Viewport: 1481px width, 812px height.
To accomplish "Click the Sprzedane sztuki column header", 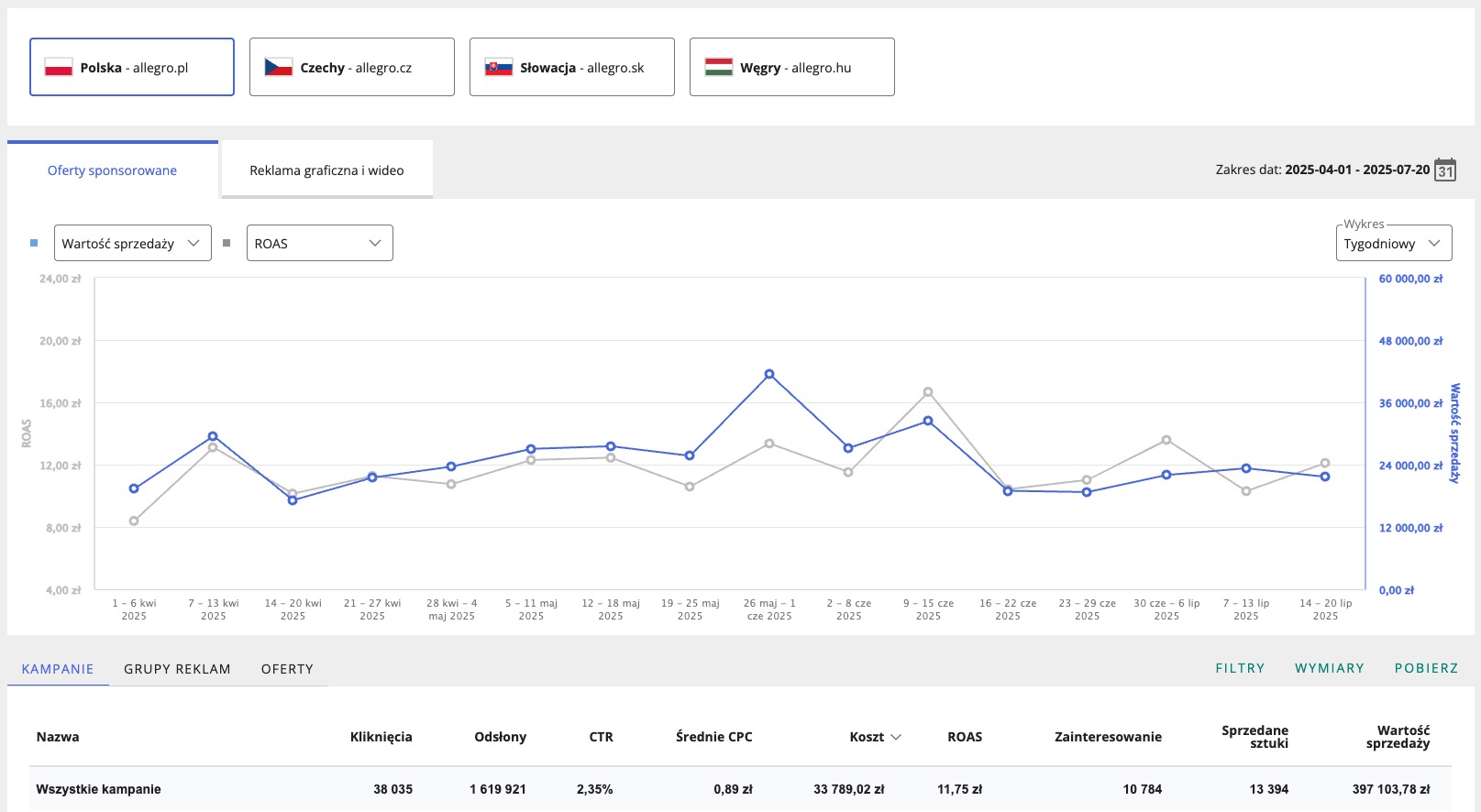I will coord(1255,737).
